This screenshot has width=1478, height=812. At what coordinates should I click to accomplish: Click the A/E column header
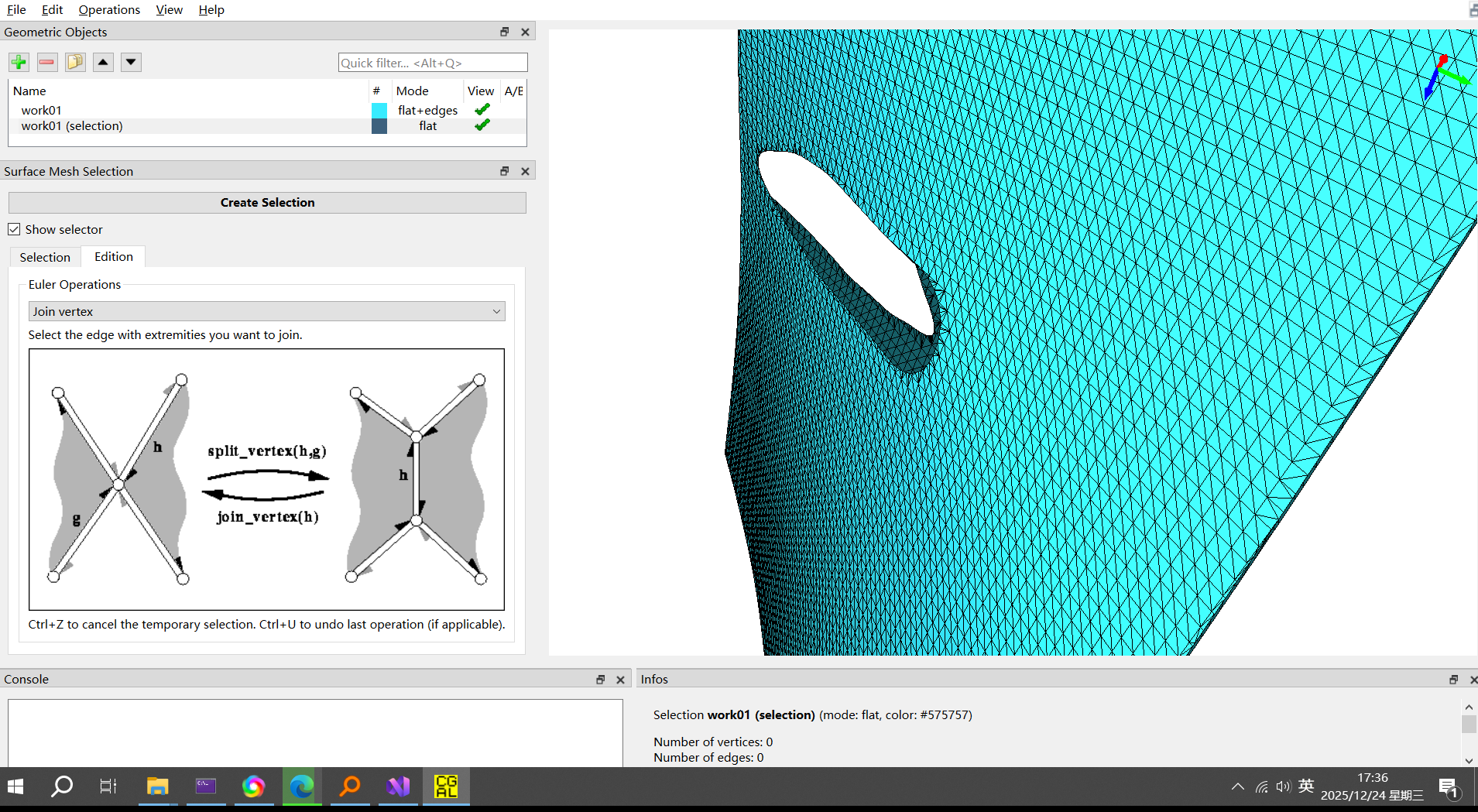pyautogui.click(x=513, y=91)
